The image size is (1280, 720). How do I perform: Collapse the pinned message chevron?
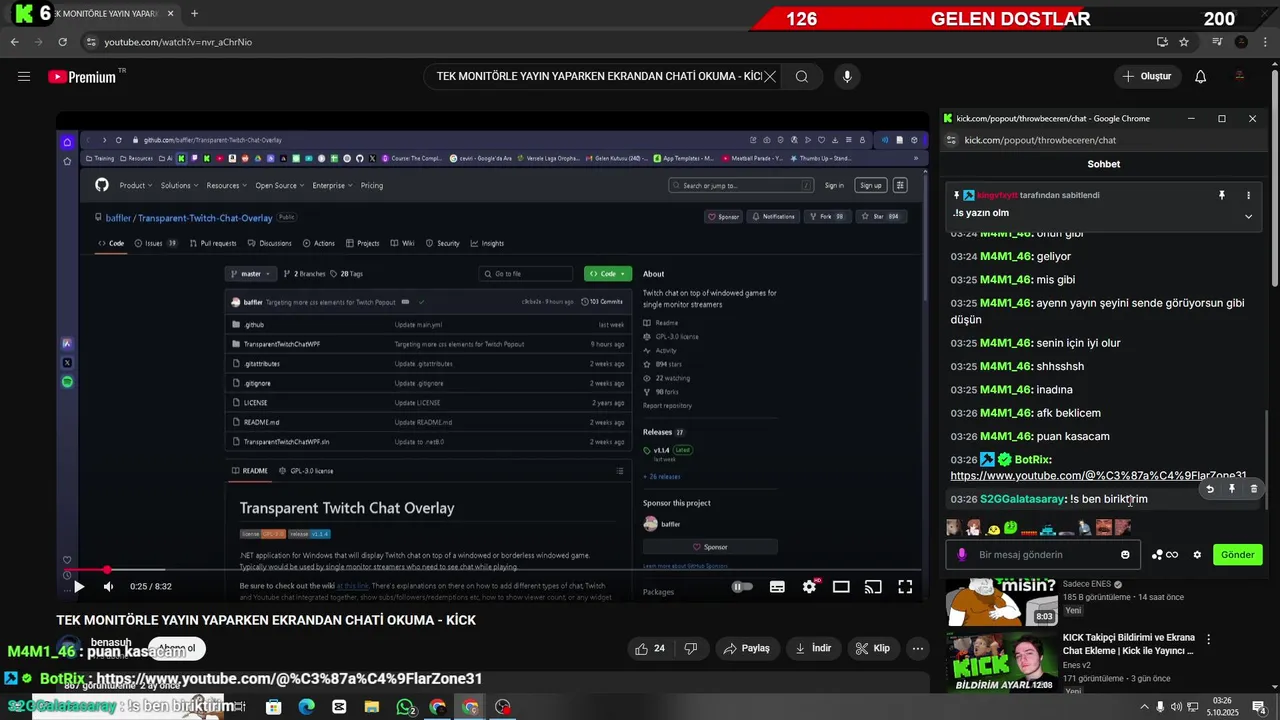pyautogui.click(x=1248, y=216)
